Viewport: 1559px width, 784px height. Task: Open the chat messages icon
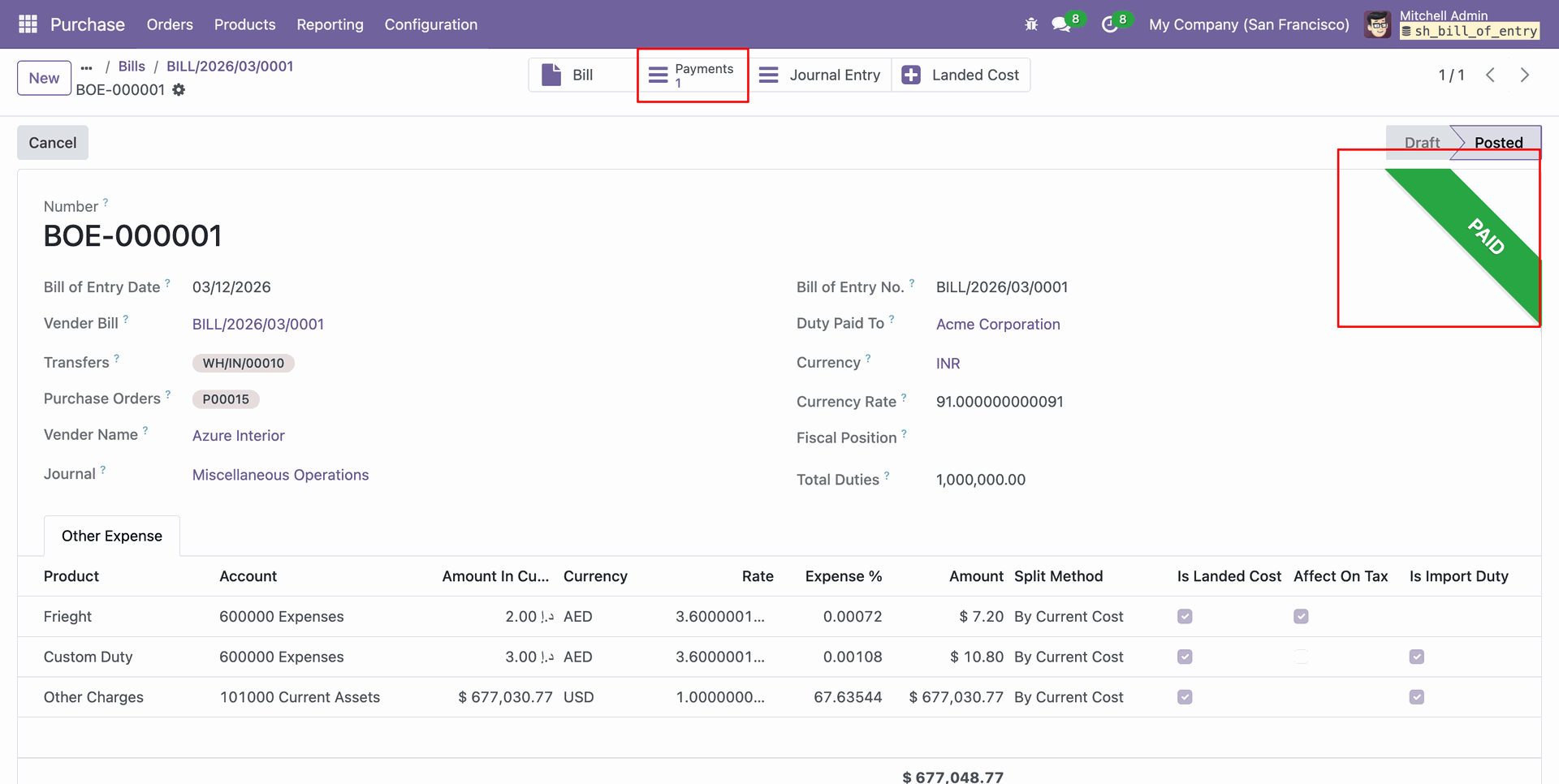click(x=1061, y=24)
